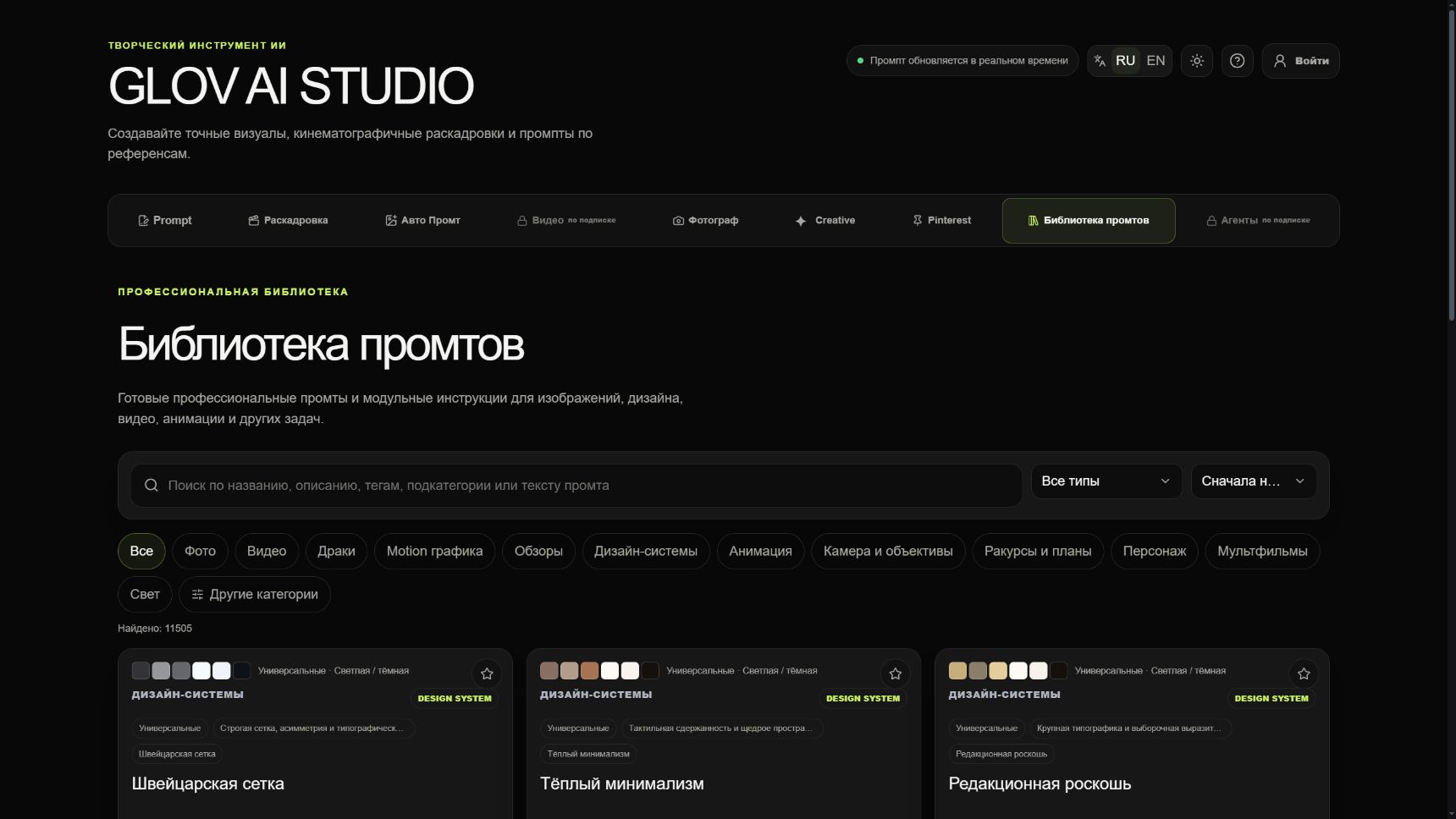Click the Швейцарская сетка tag chip
1456x819 pixels.
[x=177, y=754]
